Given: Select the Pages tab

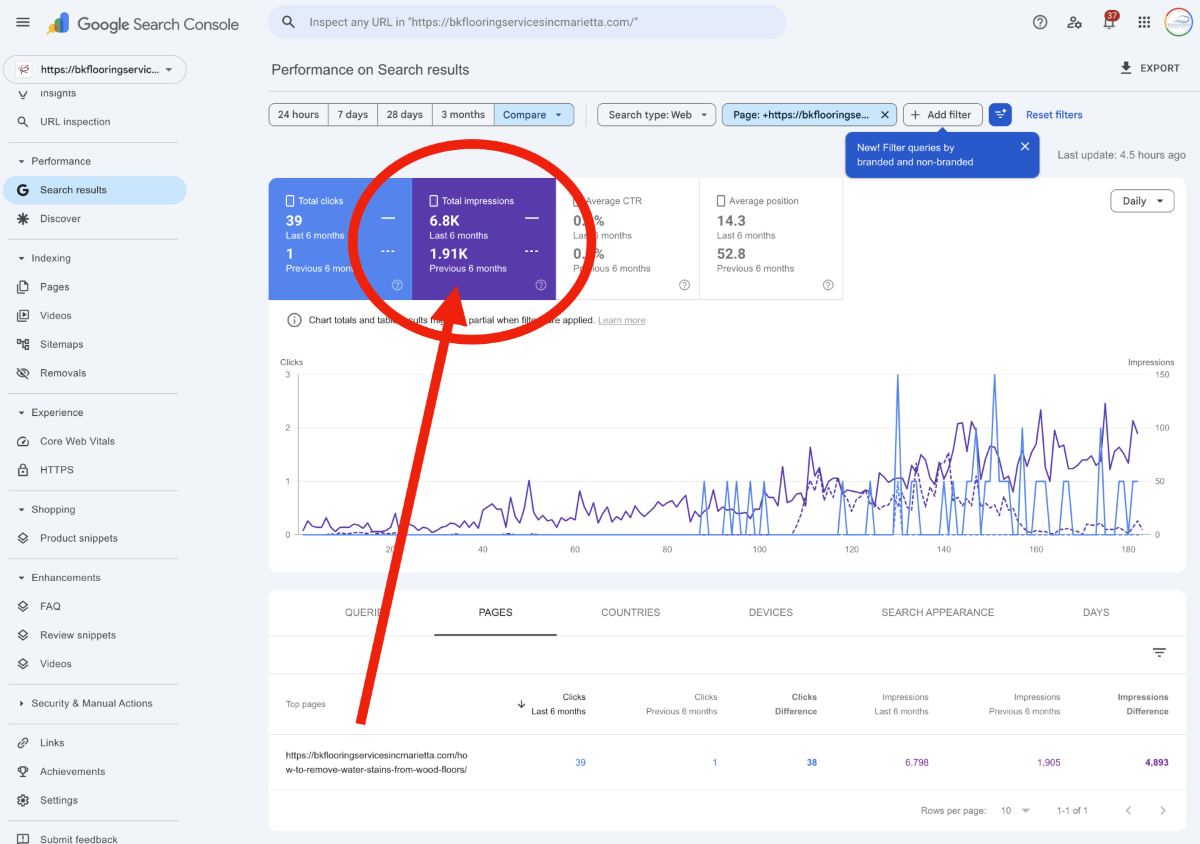Looking at the screenshot, I should click(495, 612).
